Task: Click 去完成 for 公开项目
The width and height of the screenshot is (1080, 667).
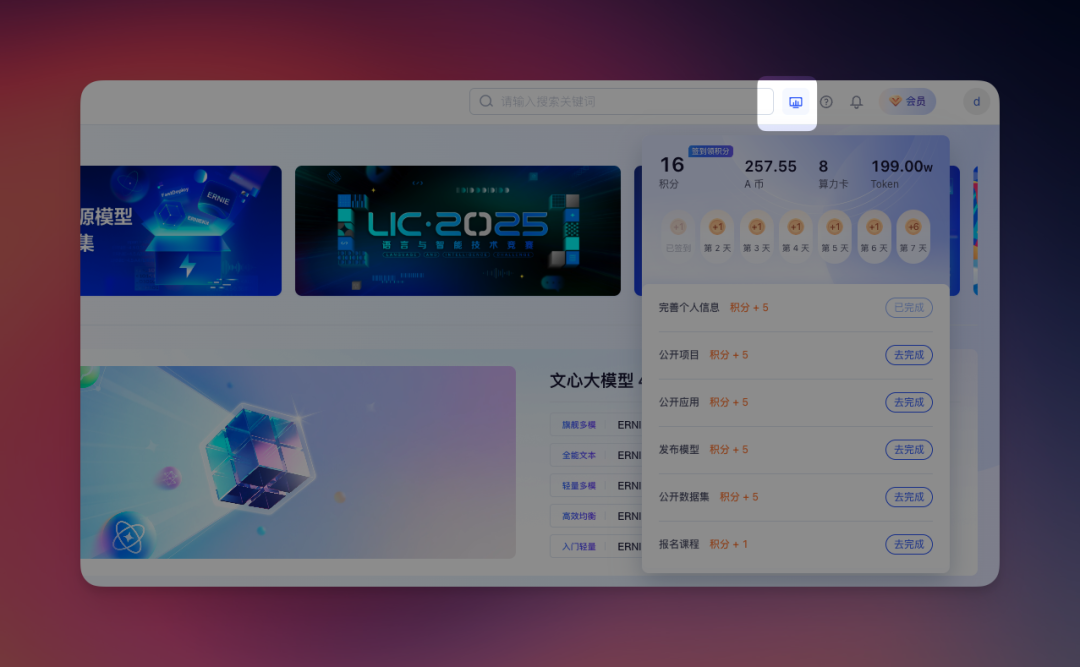Action: (908, 355)
